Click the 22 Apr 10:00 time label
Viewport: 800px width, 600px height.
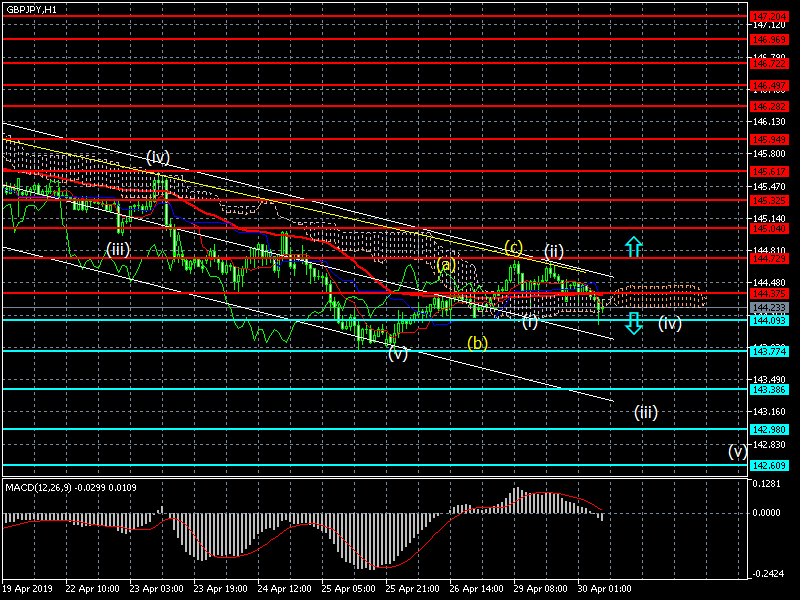[x=93, y=589]
